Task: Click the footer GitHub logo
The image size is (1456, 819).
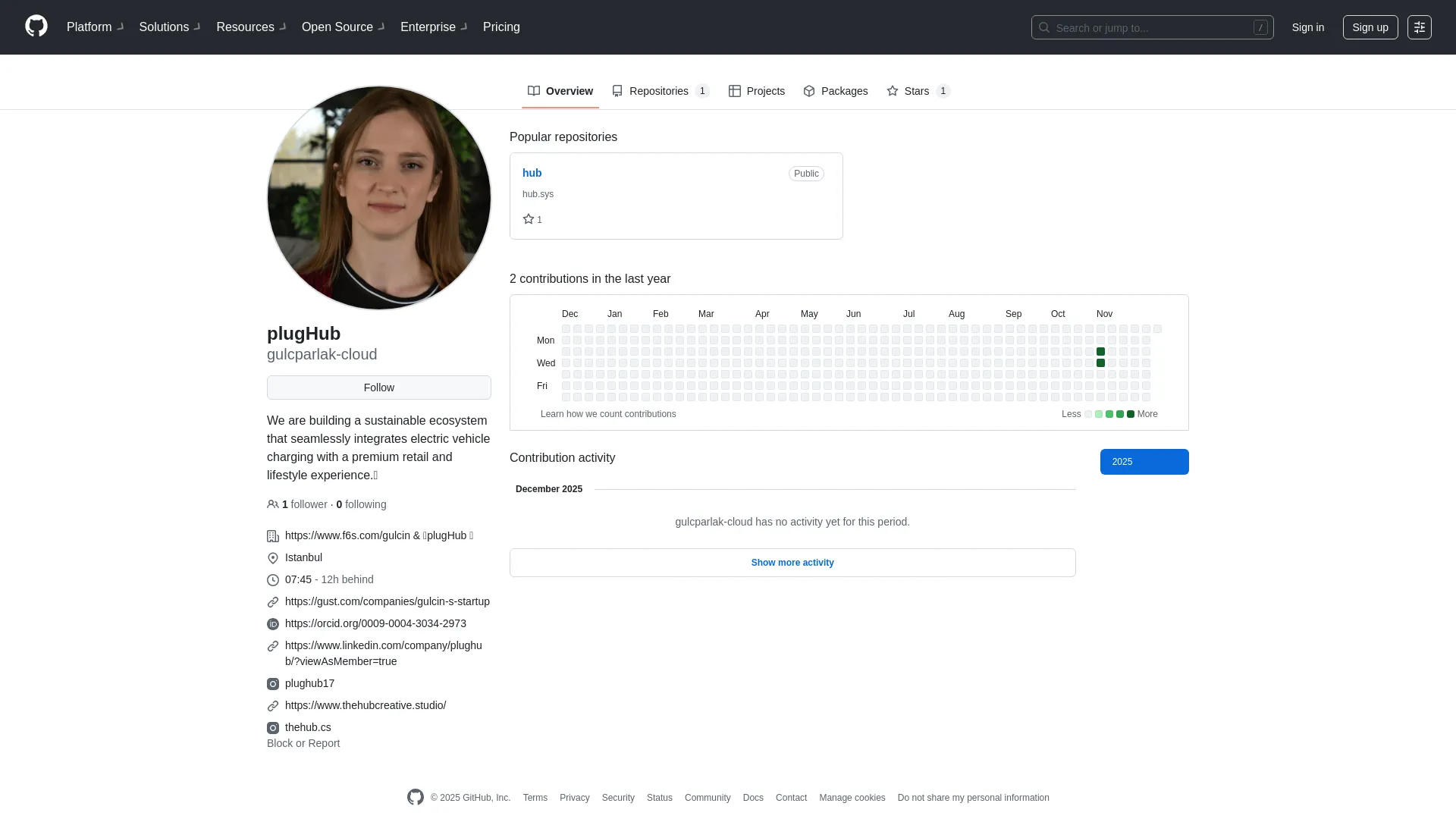Action: tap(416, 797)
